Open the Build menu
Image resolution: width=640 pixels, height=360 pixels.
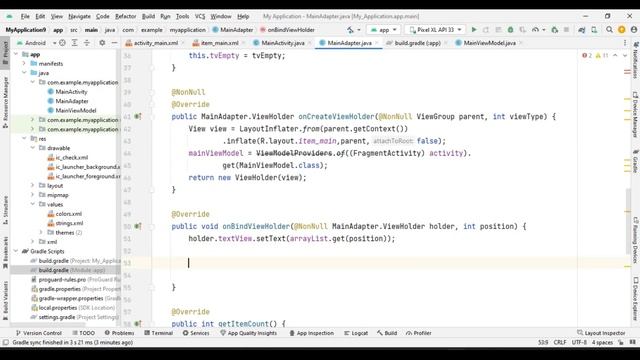(148, 16)
